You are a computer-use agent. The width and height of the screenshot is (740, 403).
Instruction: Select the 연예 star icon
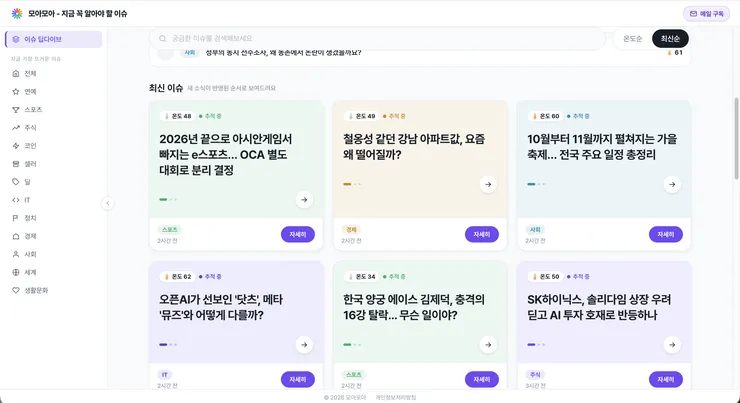pos(16,92)
